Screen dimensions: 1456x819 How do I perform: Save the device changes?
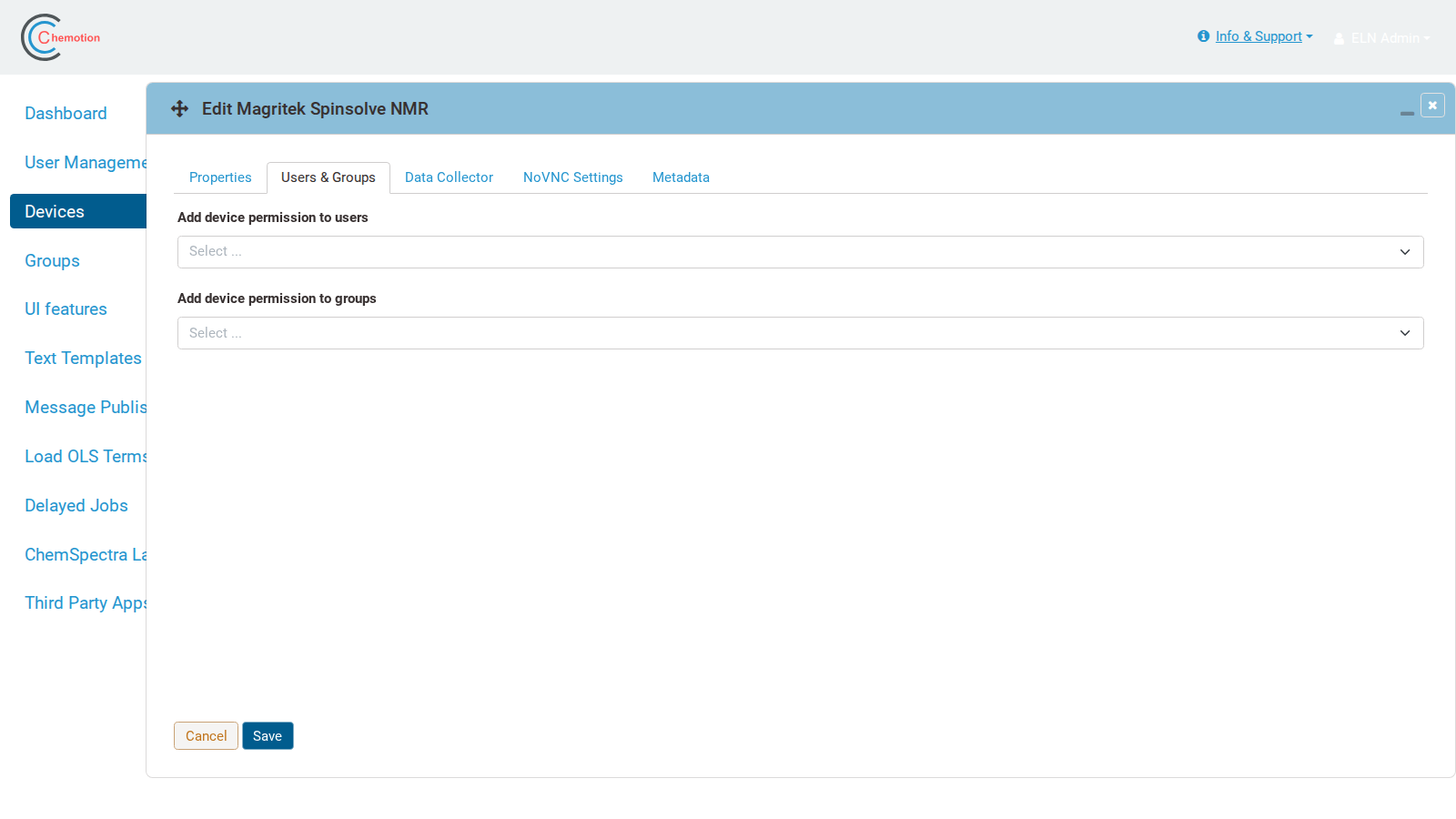268,735
